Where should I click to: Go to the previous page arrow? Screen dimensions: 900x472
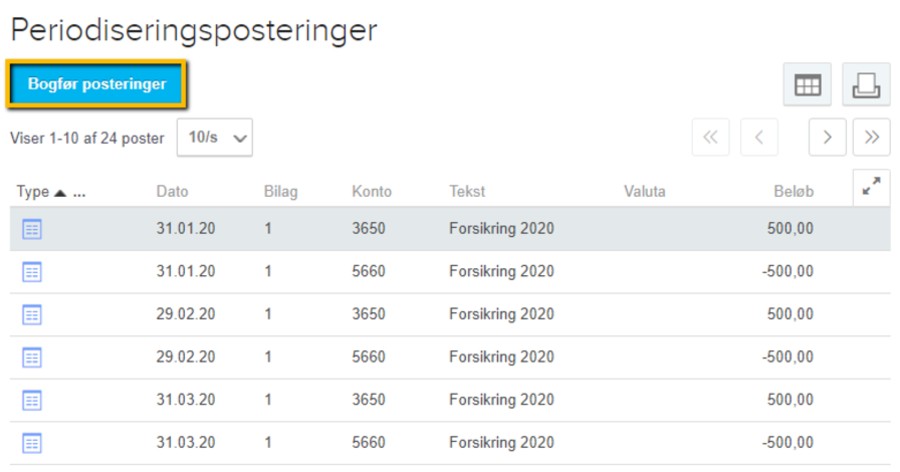[759, 137]
